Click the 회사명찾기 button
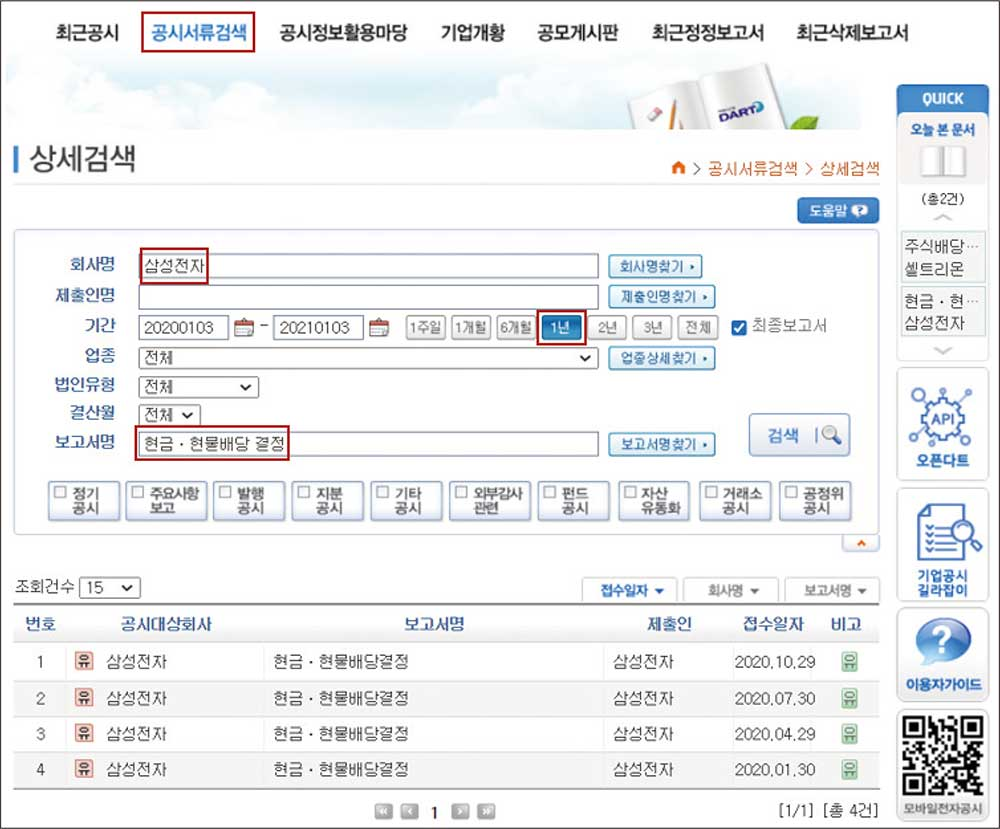Image resolution: width=1000 pixels, height=829 pixels. coord(655,266)
